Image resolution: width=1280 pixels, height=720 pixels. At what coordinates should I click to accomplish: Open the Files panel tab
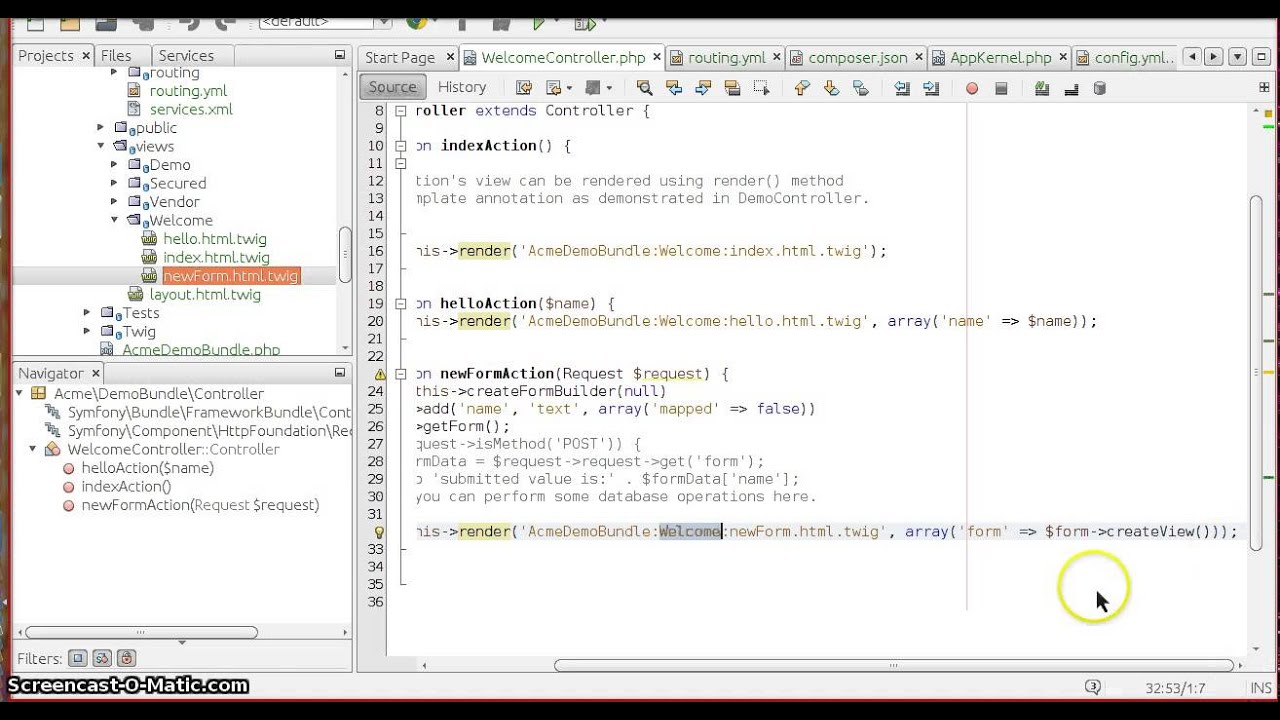[x=116, y=56]
